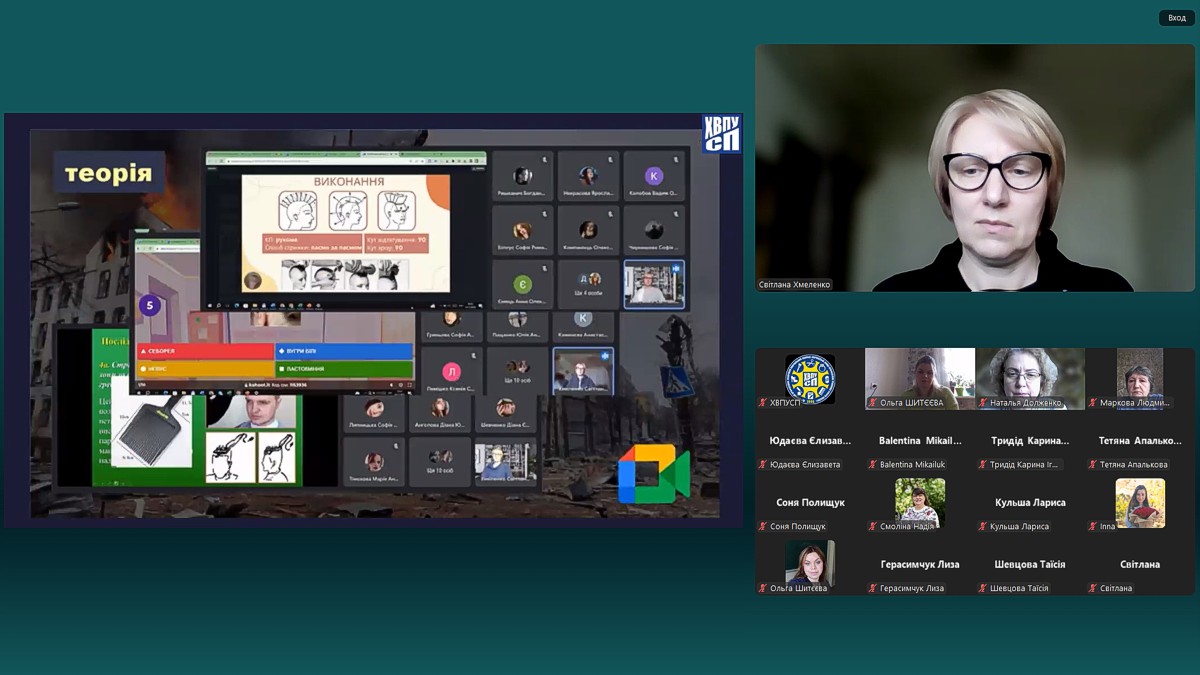The image size is (1200, 675).
Task: Click the Світлана Хмеленко name label
Action: tap(795, 284)
